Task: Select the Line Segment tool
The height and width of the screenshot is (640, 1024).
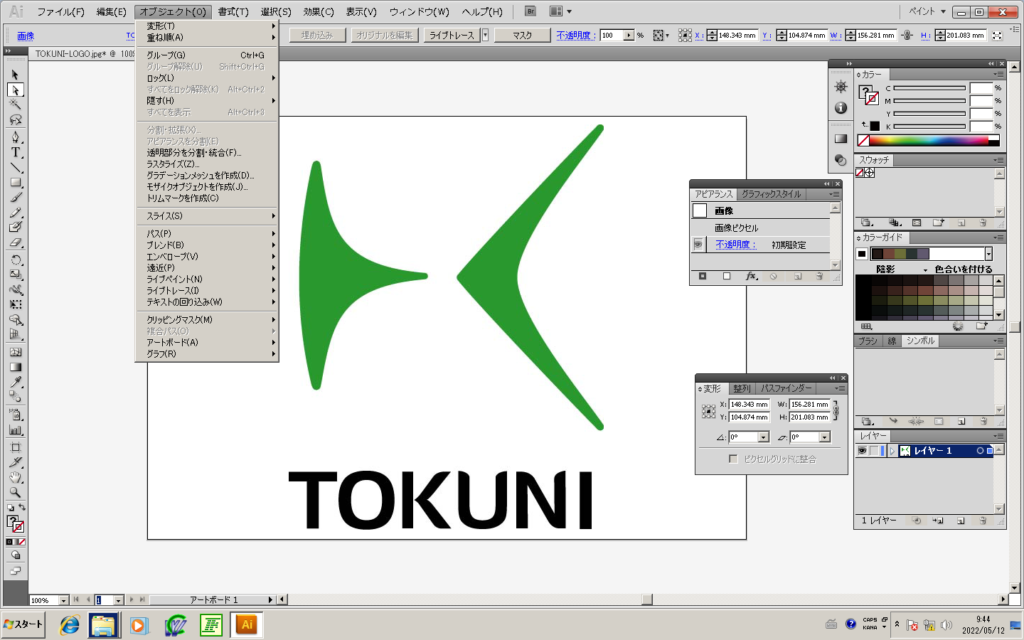Action: coord(15,168)
